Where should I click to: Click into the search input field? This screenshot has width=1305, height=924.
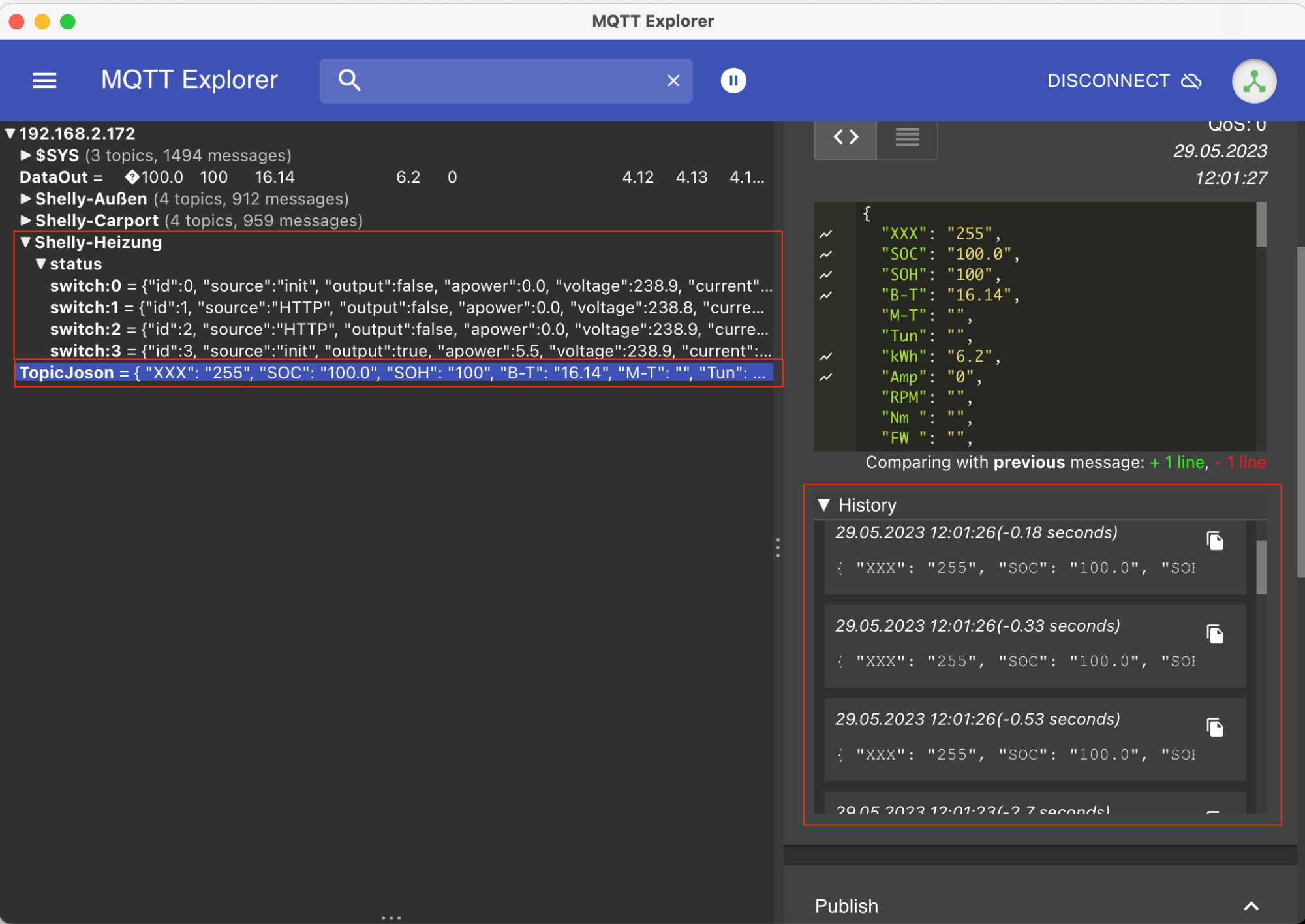[509, 80]
